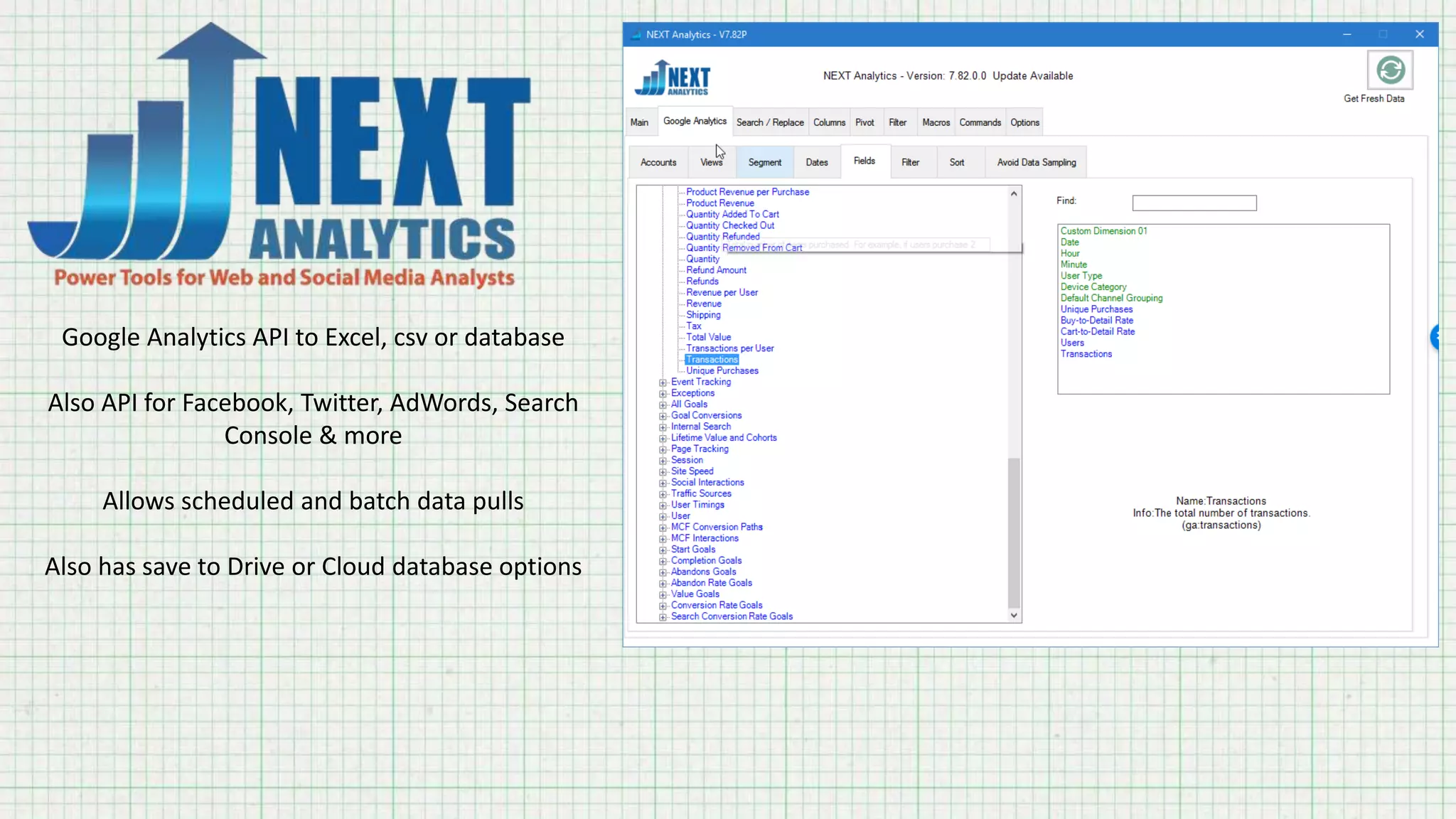Screen dimensions: 1456x819
Task: Select Custom Dimension 01 in selected fields list
Action: tap(1103, 231)
